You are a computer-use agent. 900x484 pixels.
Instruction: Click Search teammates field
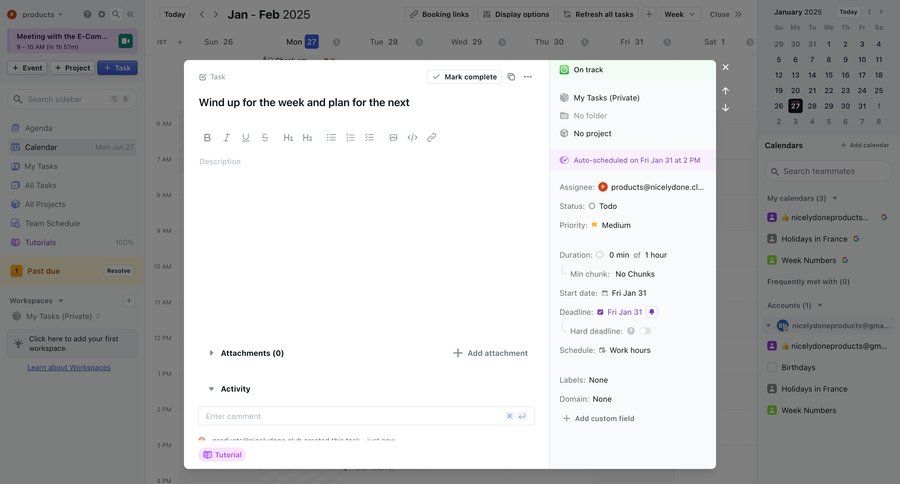pyautogui.click(x=828, y=171)
